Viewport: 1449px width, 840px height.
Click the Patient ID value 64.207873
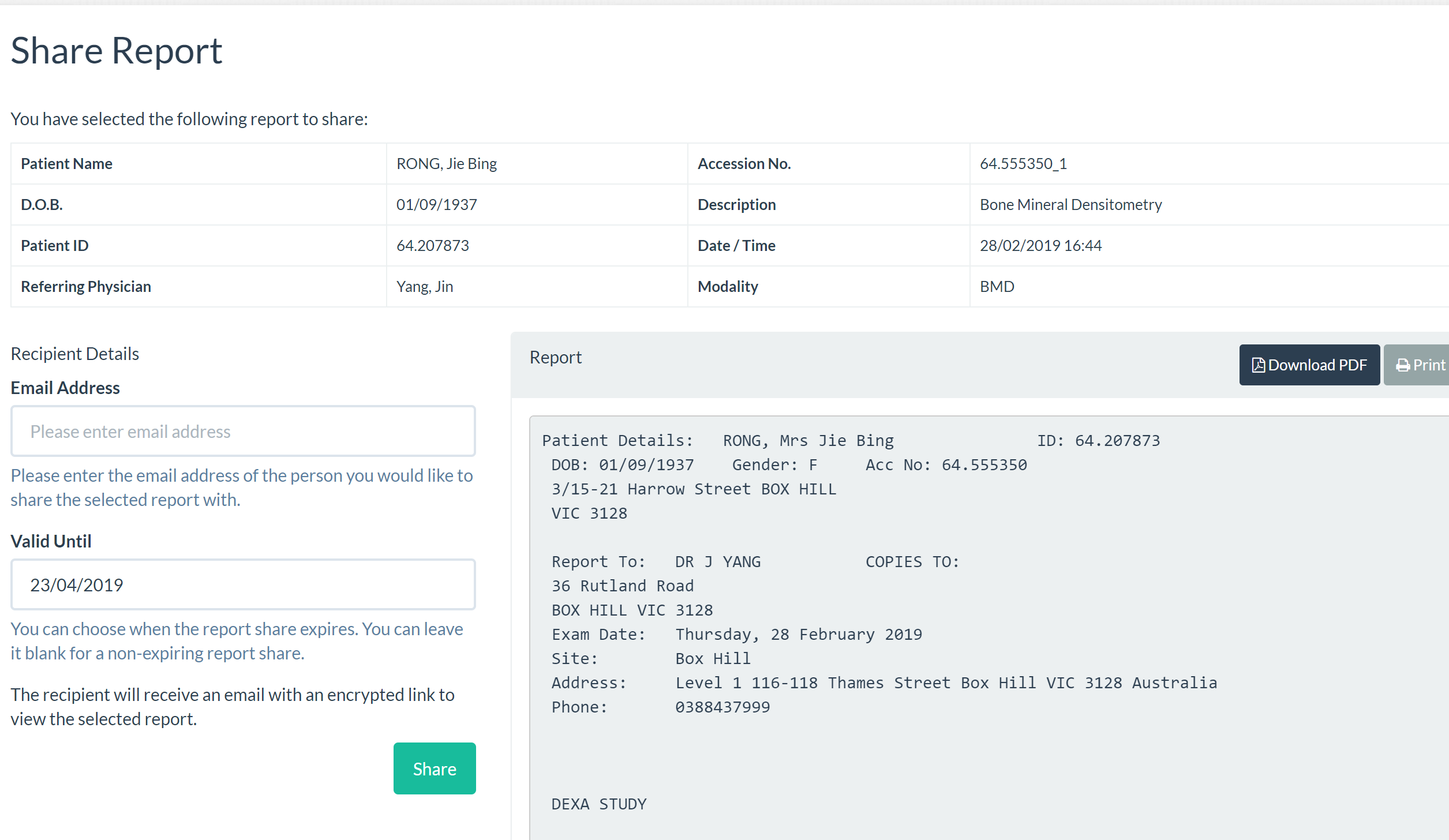pos(432,246)
